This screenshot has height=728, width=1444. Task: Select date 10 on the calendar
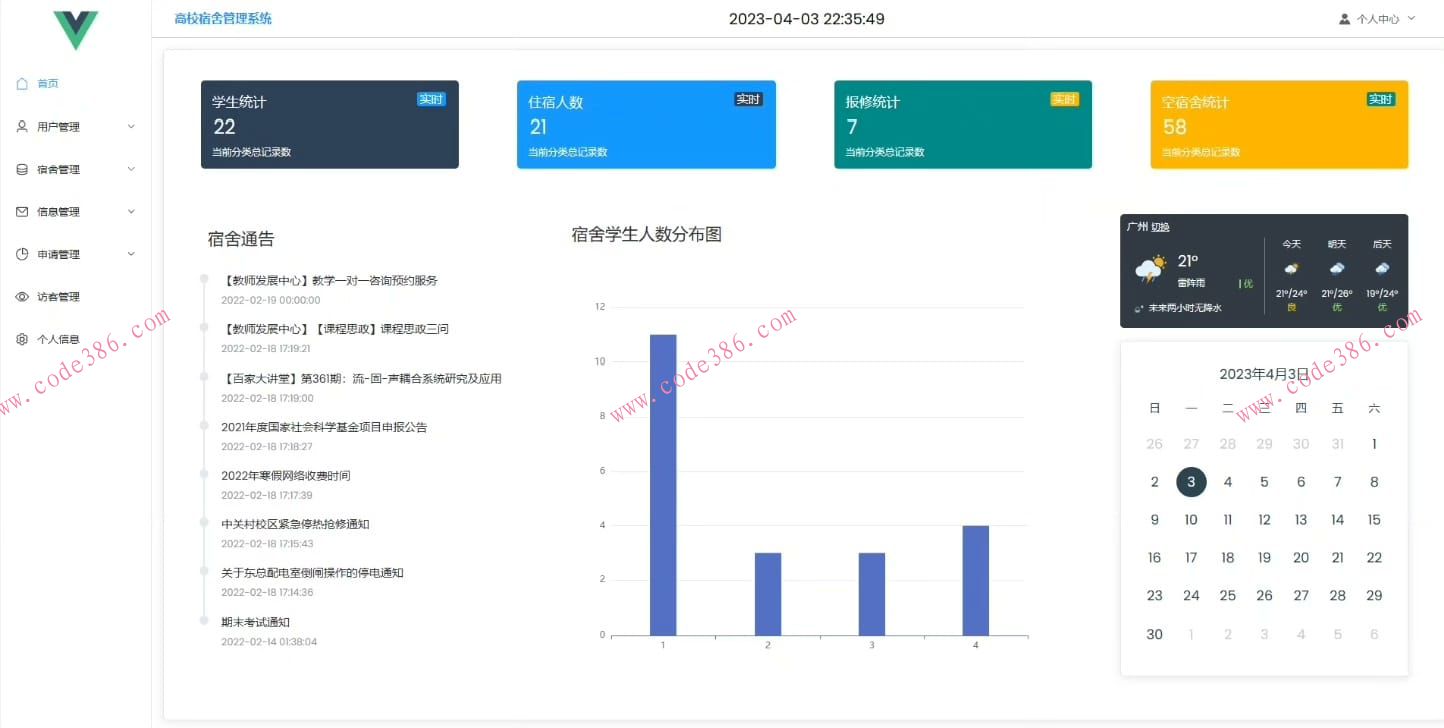(1191, 519)
